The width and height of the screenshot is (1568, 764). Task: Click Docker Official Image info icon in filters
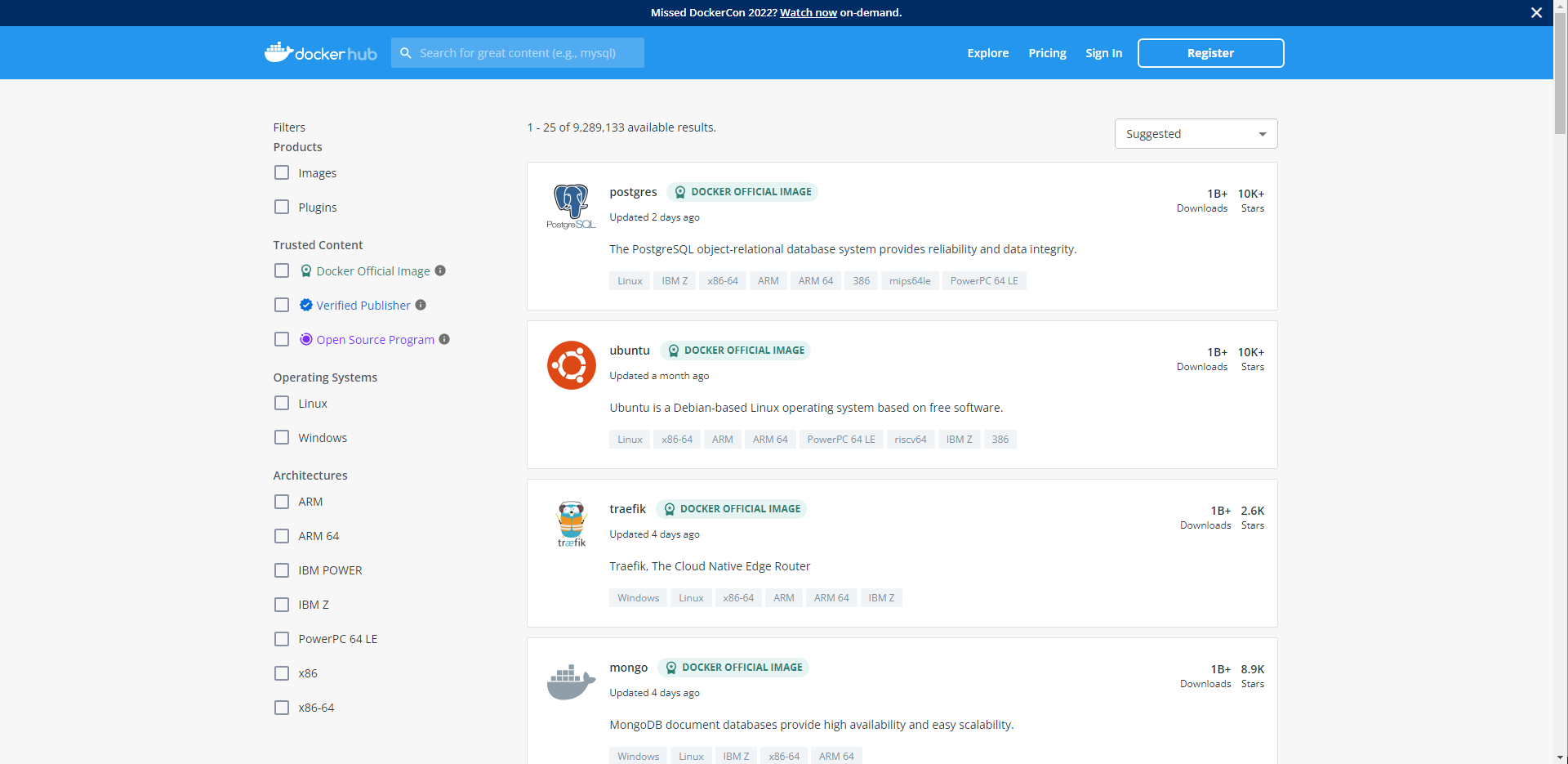point(440,270)
